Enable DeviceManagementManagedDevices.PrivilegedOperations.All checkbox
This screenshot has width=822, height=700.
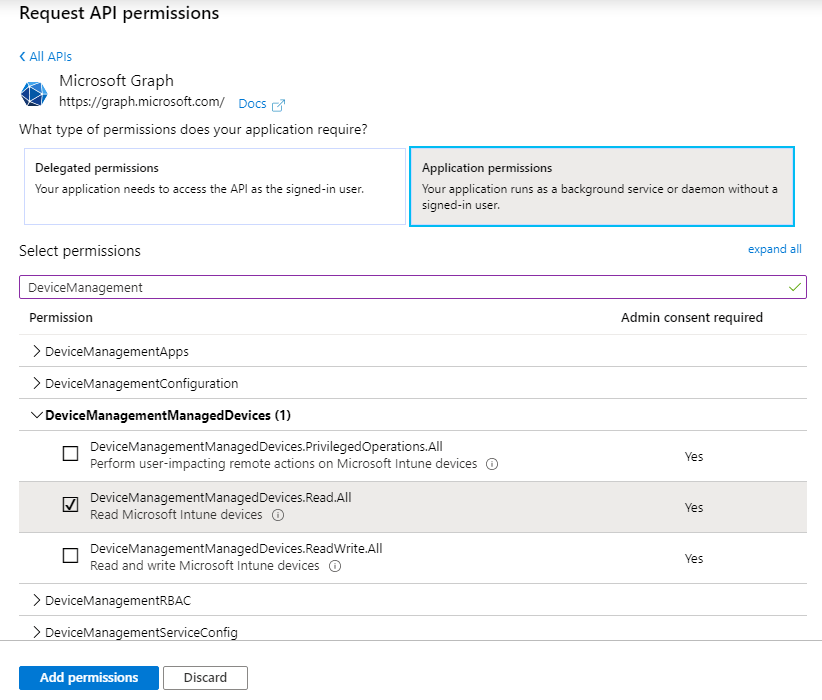(70, 454)
